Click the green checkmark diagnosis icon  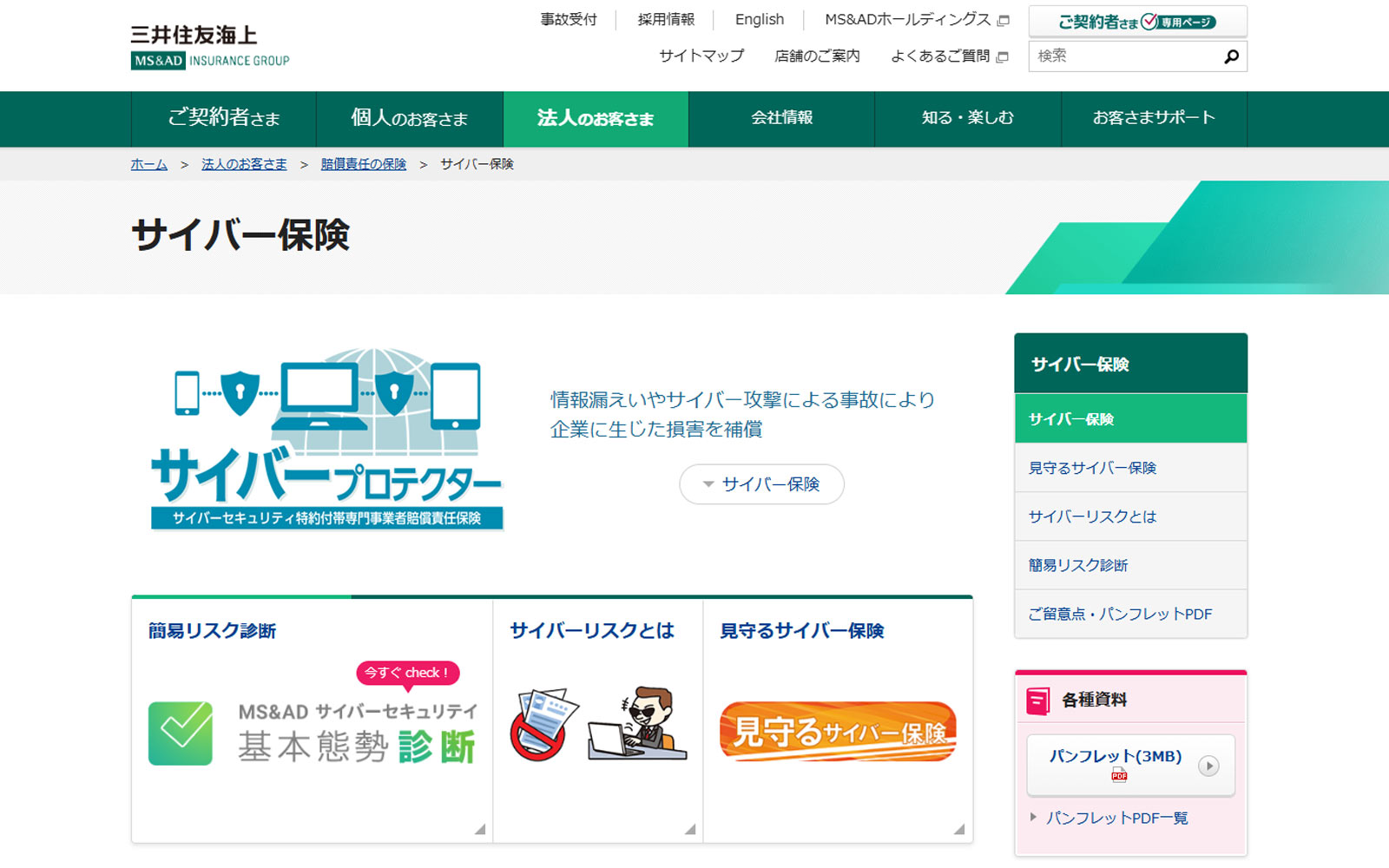(181, 733)
